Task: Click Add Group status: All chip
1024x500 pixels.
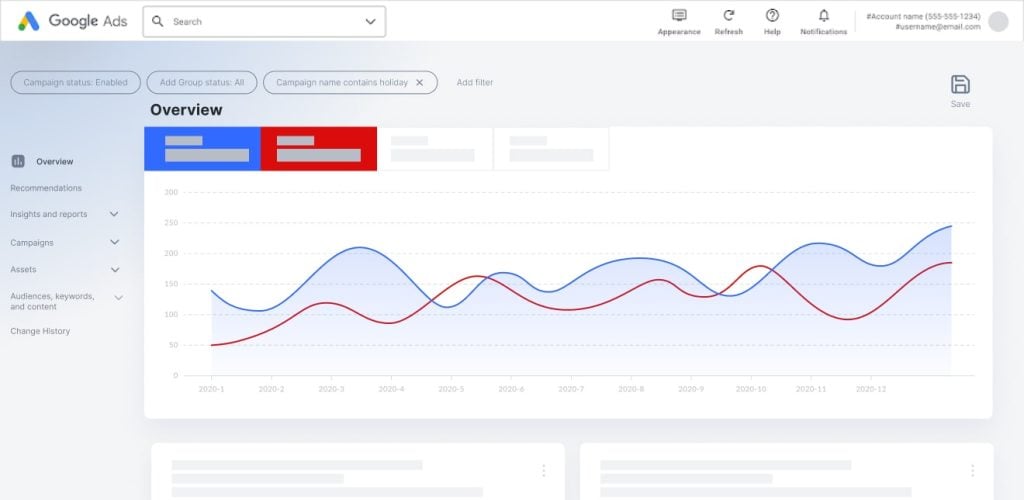Action: tap(202, 83)
